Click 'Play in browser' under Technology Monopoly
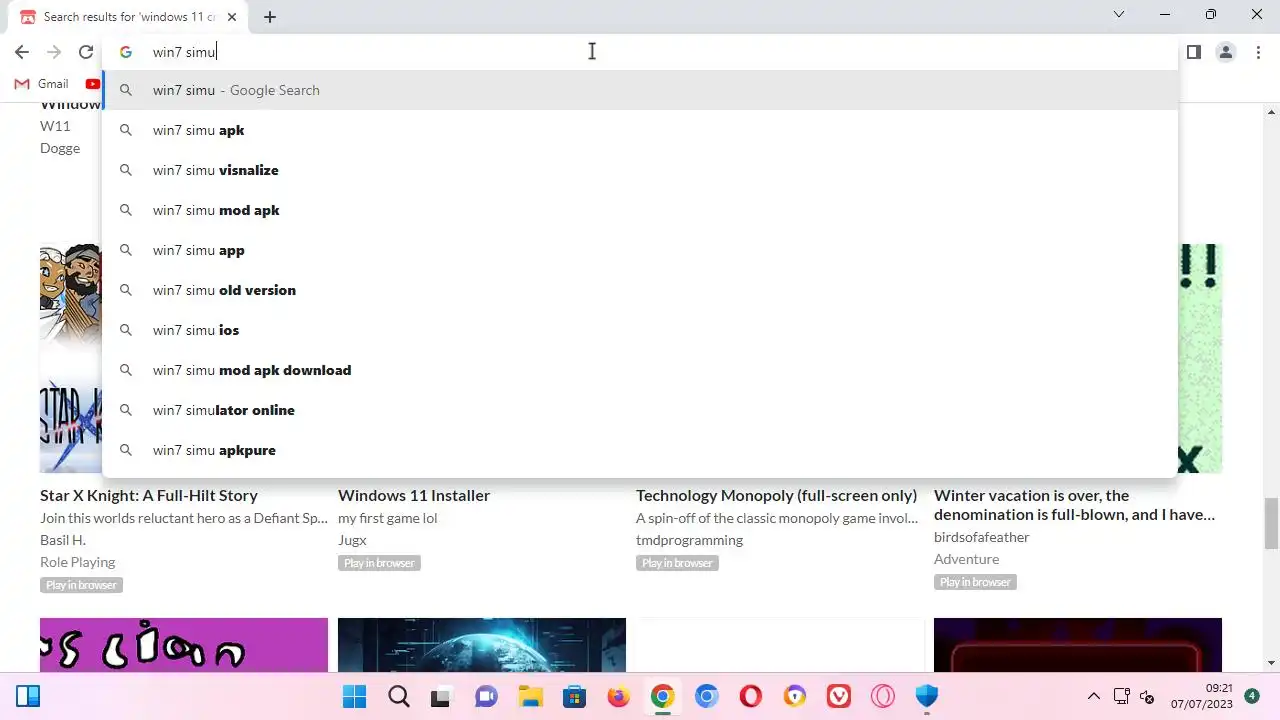 [677, 563]
